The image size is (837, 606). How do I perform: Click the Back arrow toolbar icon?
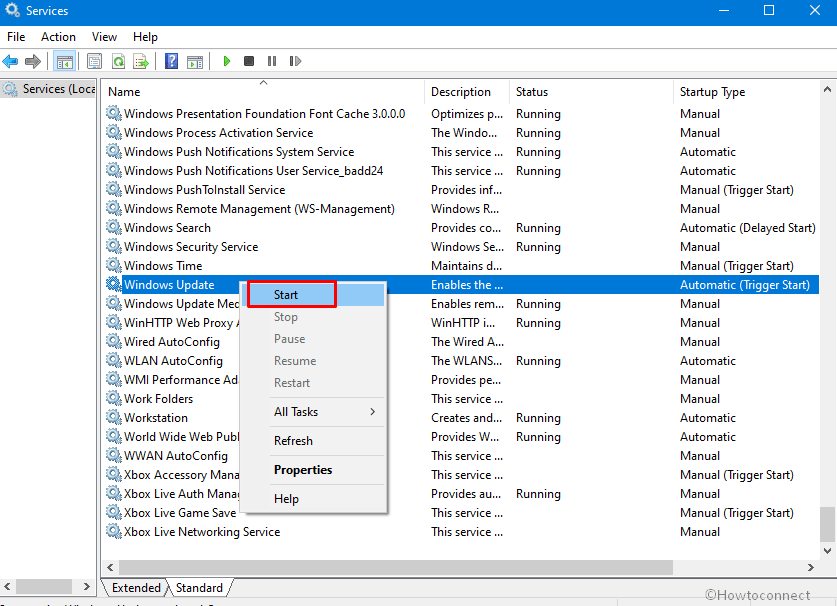coord(10,61)
